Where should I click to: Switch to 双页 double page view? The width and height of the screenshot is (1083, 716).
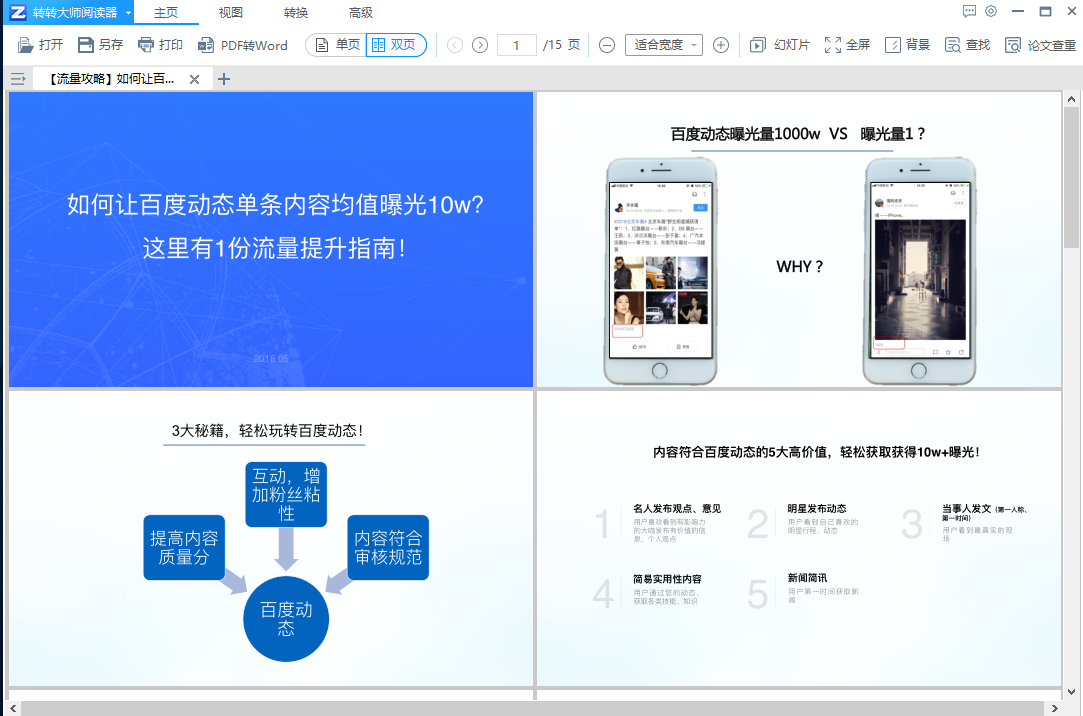point(395,45)
